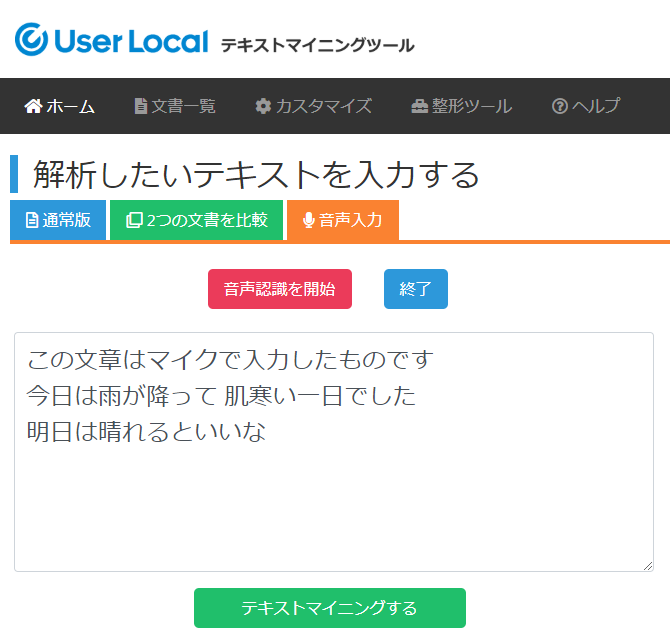Click the line 明日は晴れるといいな

point(146,432)
